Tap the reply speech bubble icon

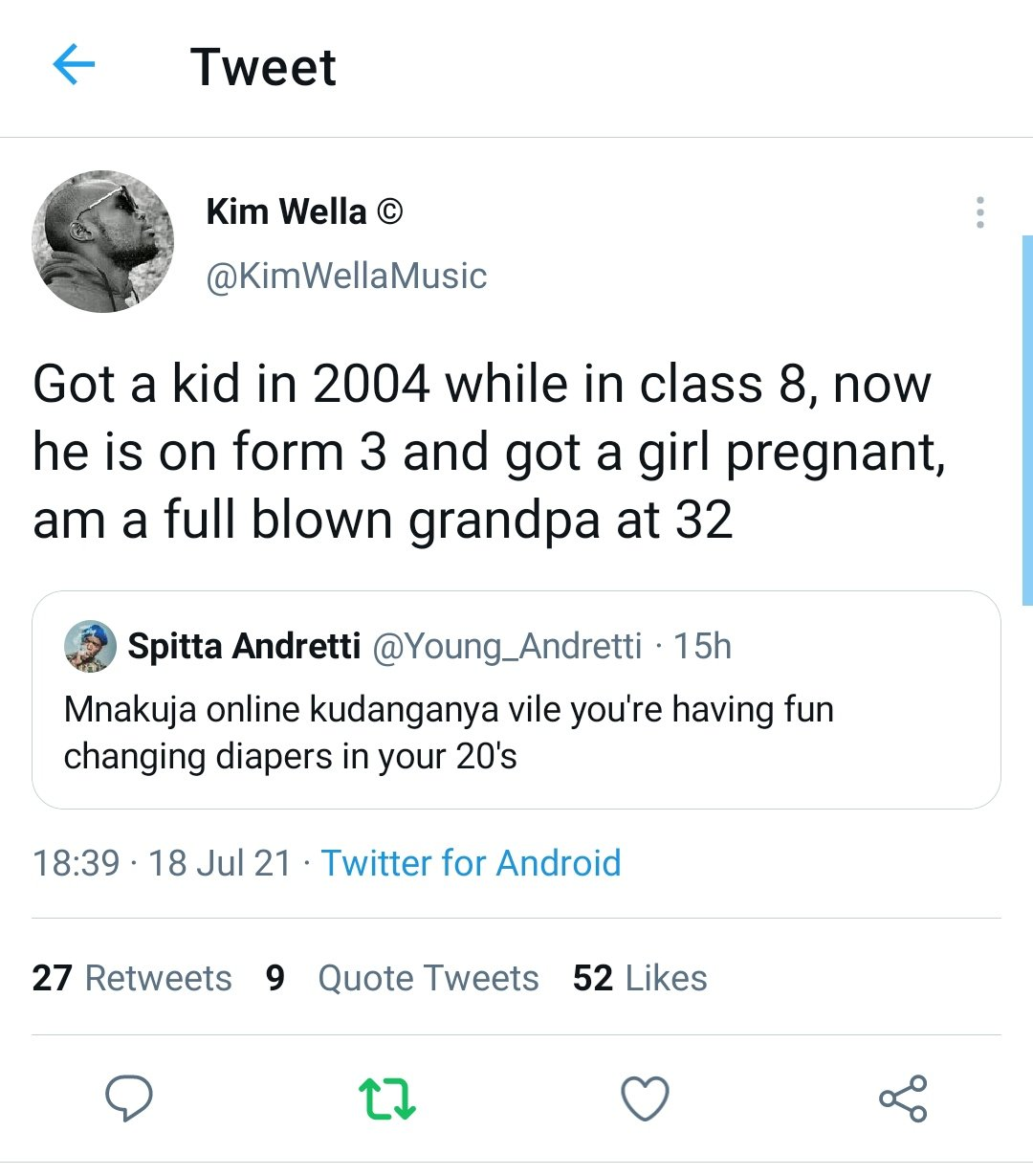click(x=129, y=1098)
